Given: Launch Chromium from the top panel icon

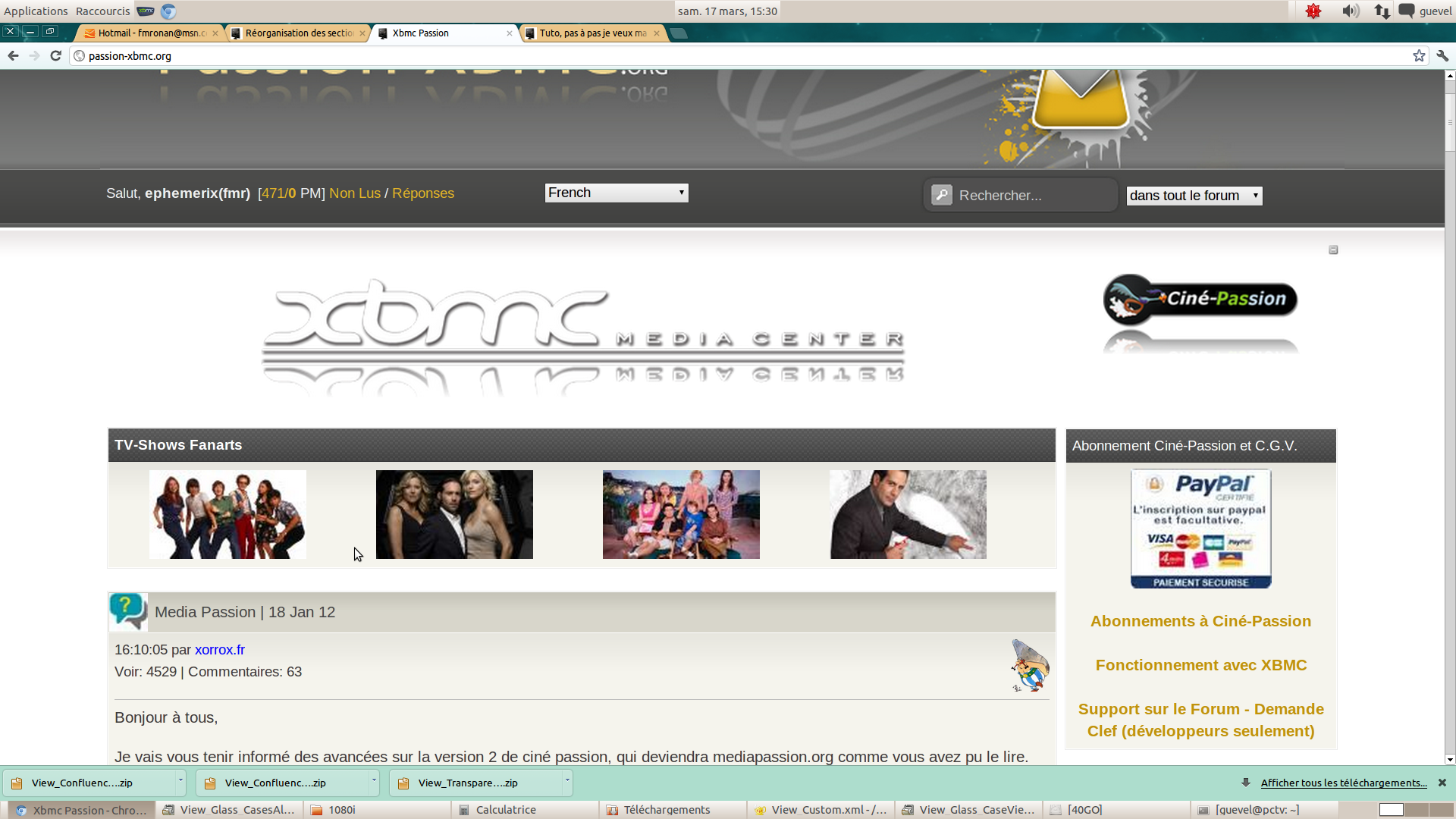Looking at the screenshot, I should tap(168, 11).
